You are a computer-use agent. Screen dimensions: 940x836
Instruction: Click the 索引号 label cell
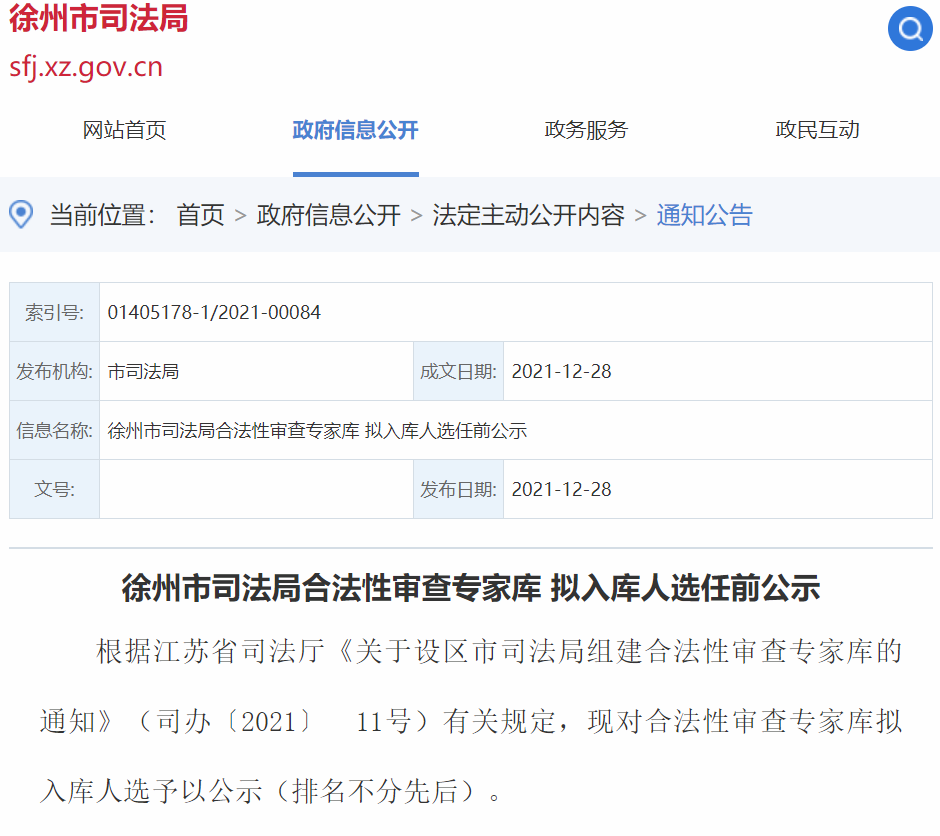pyautogui.click(x=54, y=313)
